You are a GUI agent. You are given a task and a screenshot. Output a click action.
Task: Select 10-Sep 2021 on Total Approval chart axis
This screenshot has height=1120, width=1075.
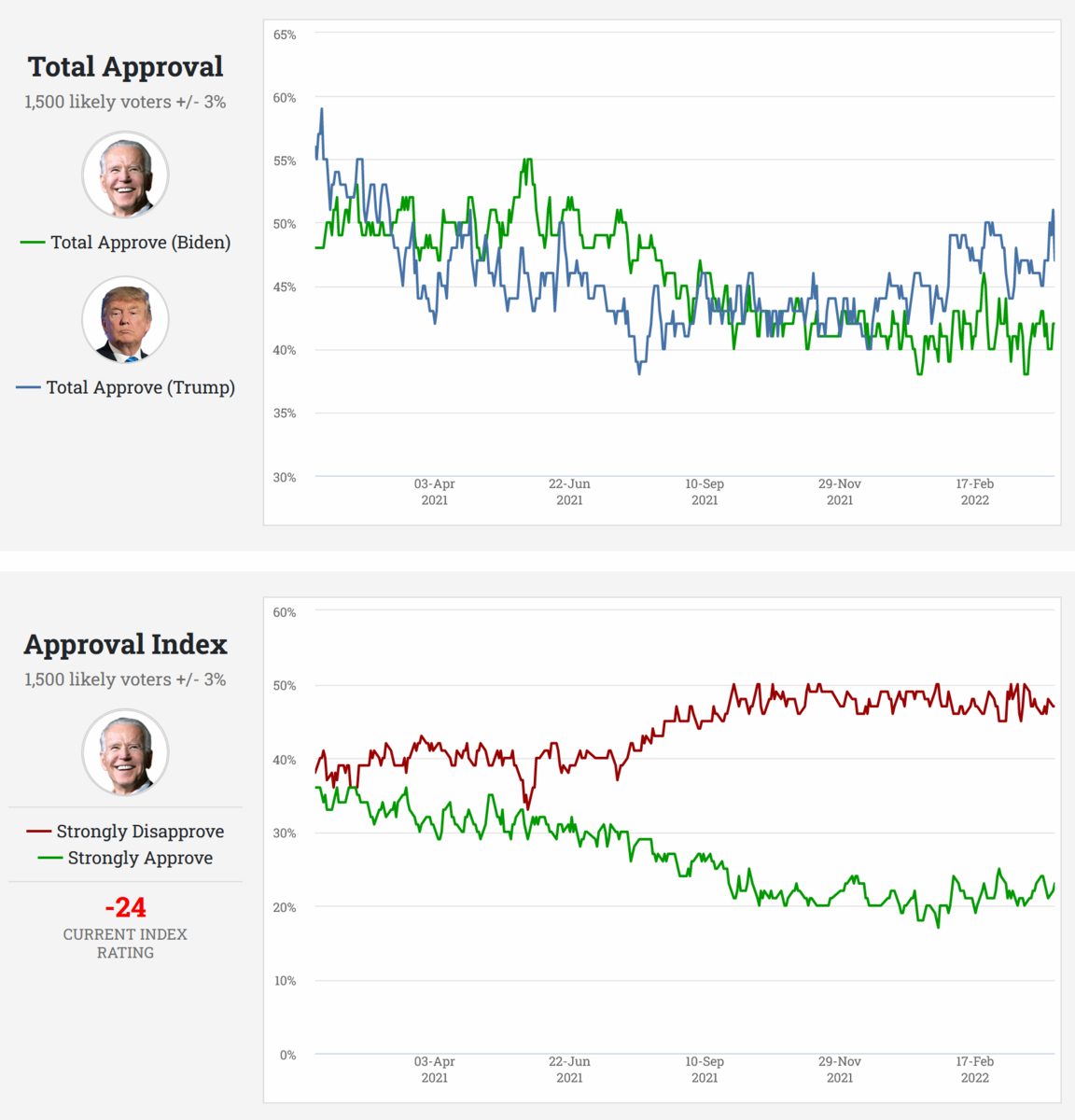[x=705, y=492]
